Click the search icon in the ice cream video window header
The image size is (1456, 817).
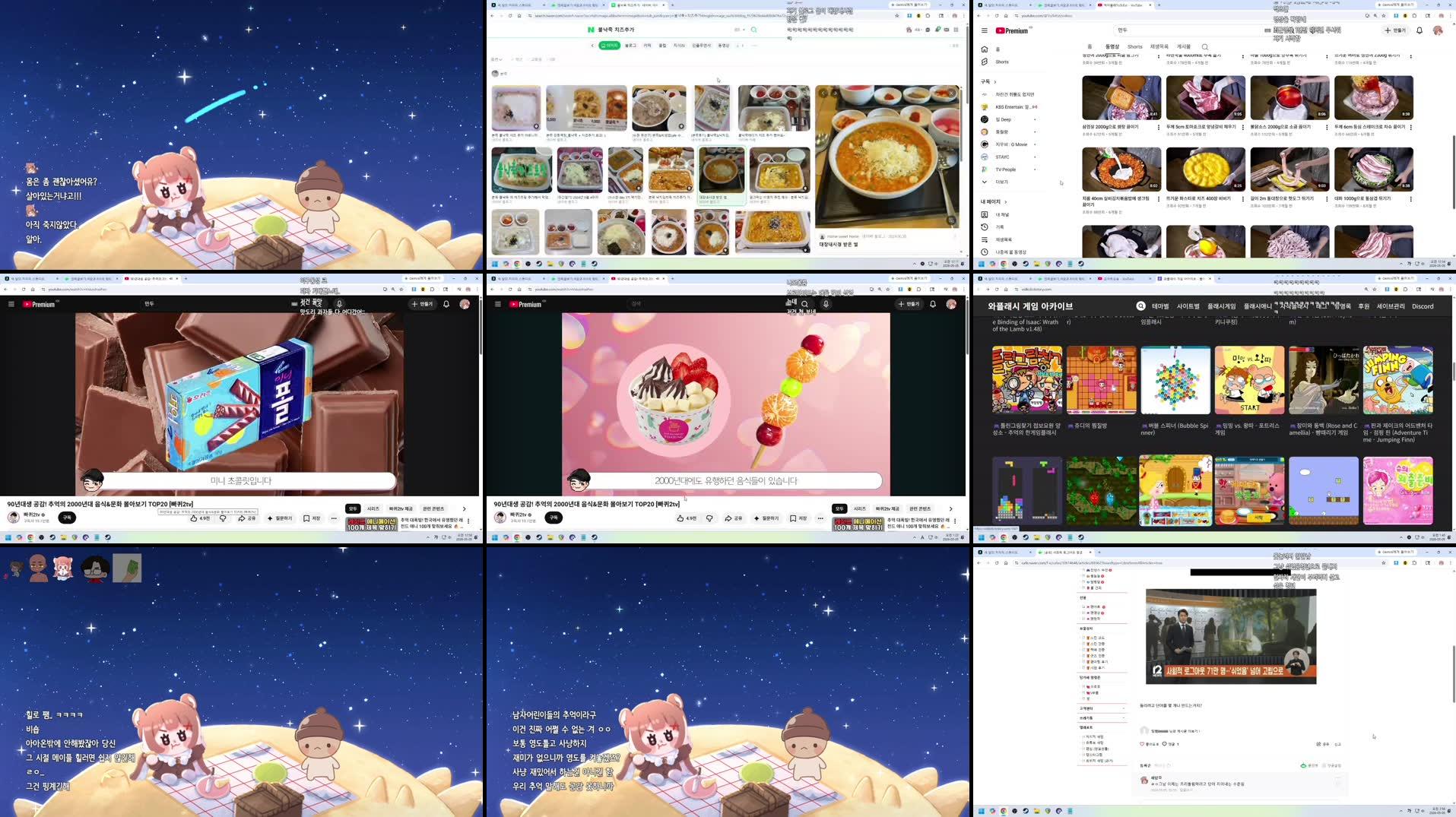tap(804, 304)
